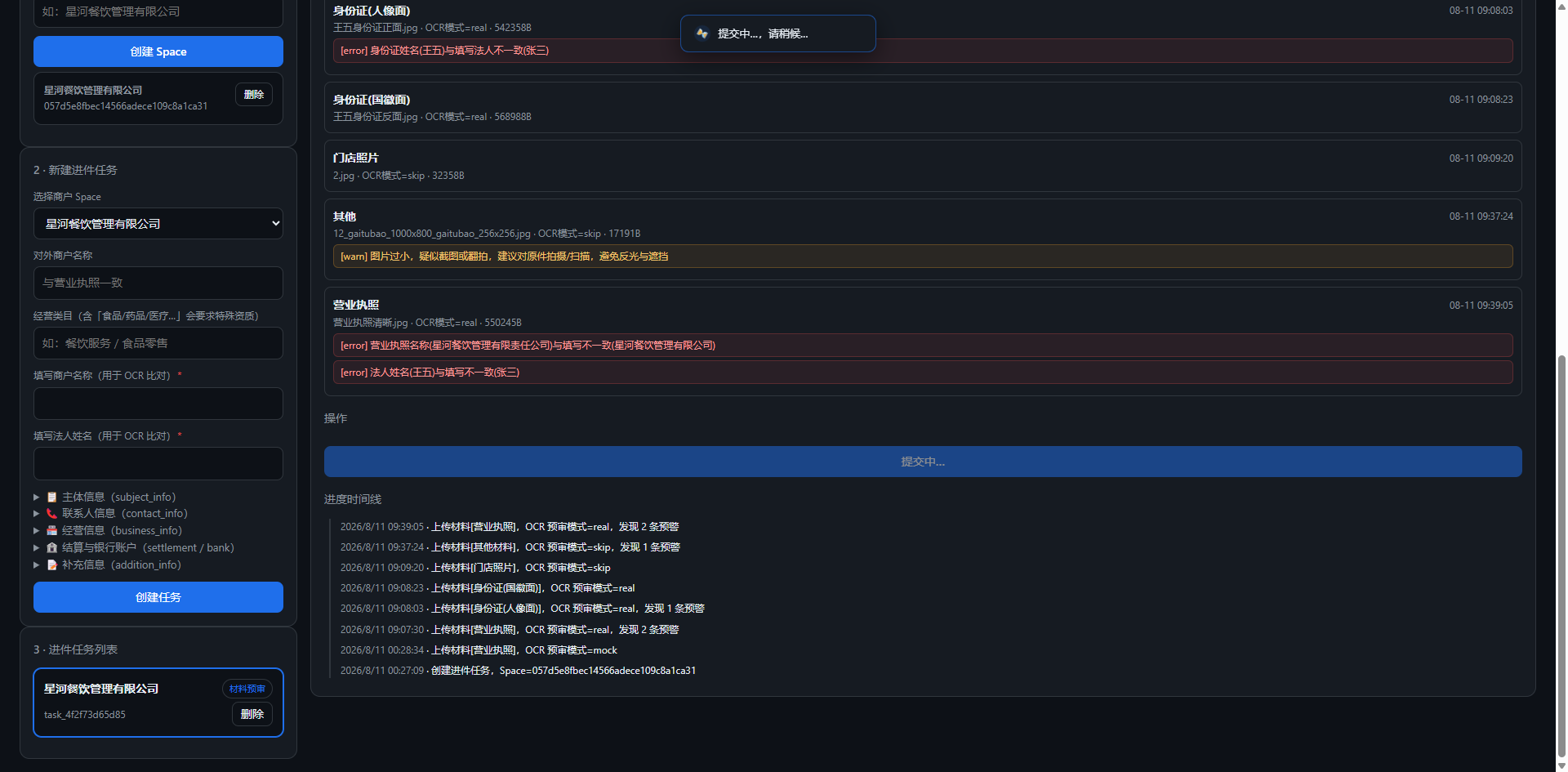
Task: Click the document icon beside 补充信息
Action: tap(52, 565)
